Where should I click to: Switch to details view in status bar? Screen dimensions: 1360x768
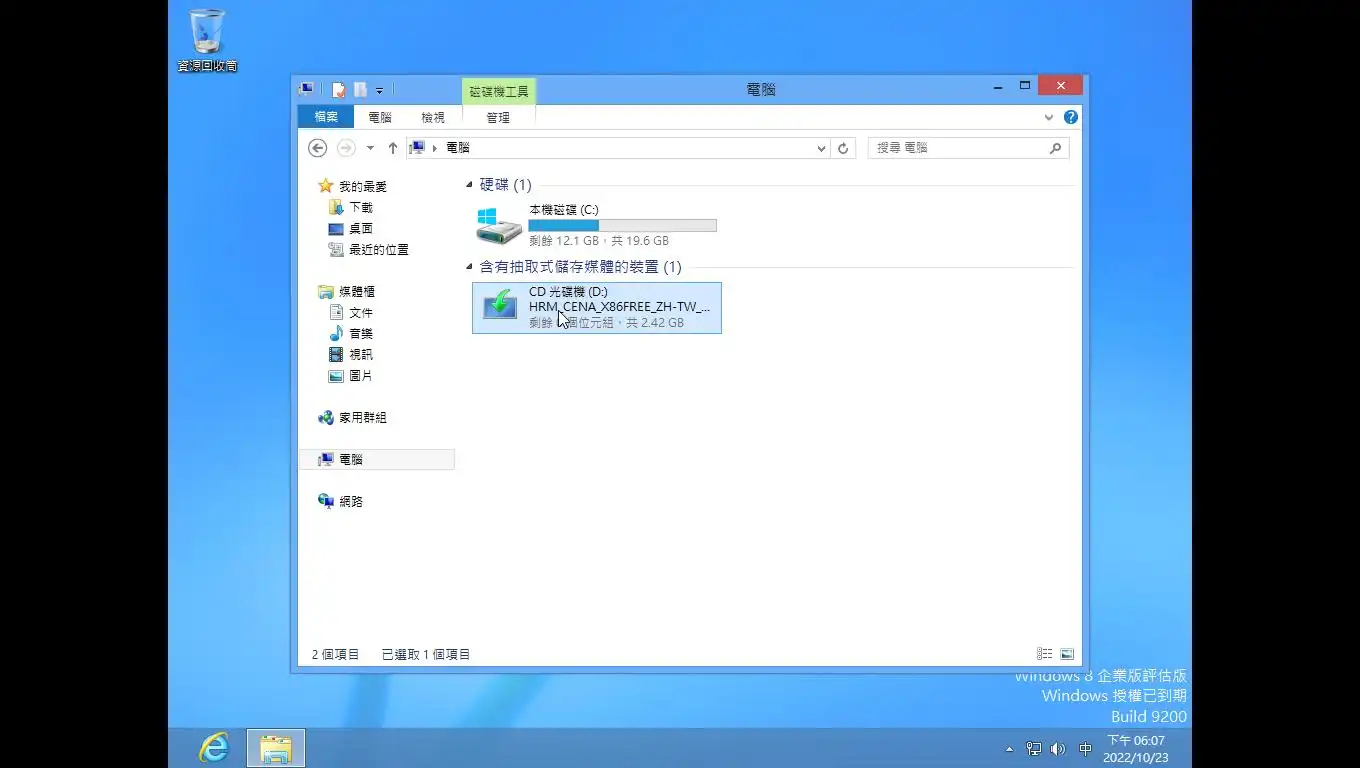click(x=1044, y=654)
